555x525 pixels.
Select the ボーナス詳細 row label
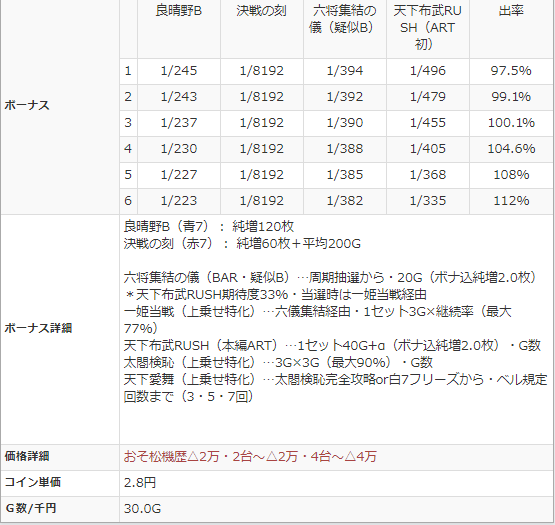(x=38, y=328)
